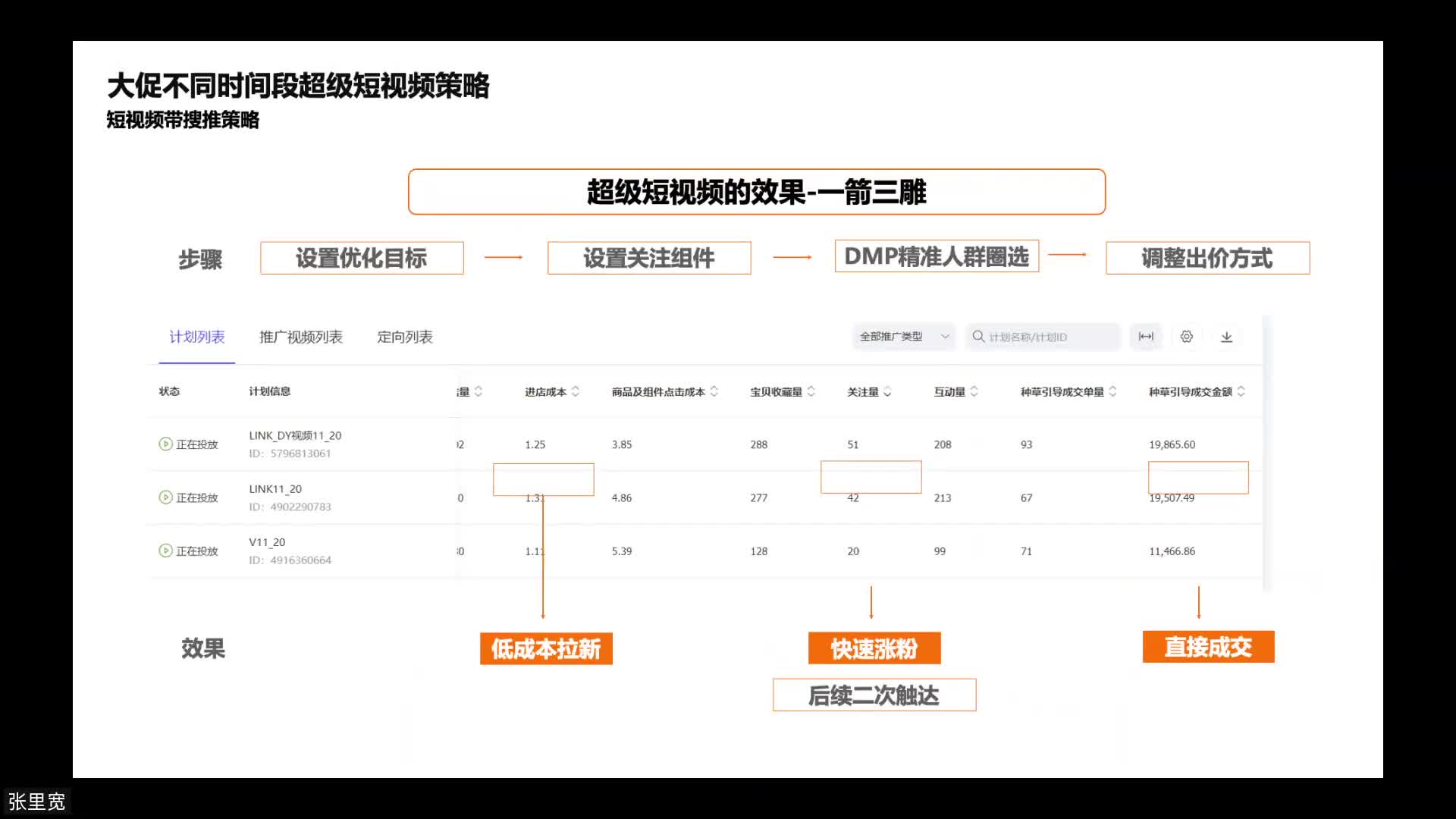Switch to the 定向列表 tab
Image resolution: width=1456 pixels, height=819 pixels.
(x=404, y=337)
